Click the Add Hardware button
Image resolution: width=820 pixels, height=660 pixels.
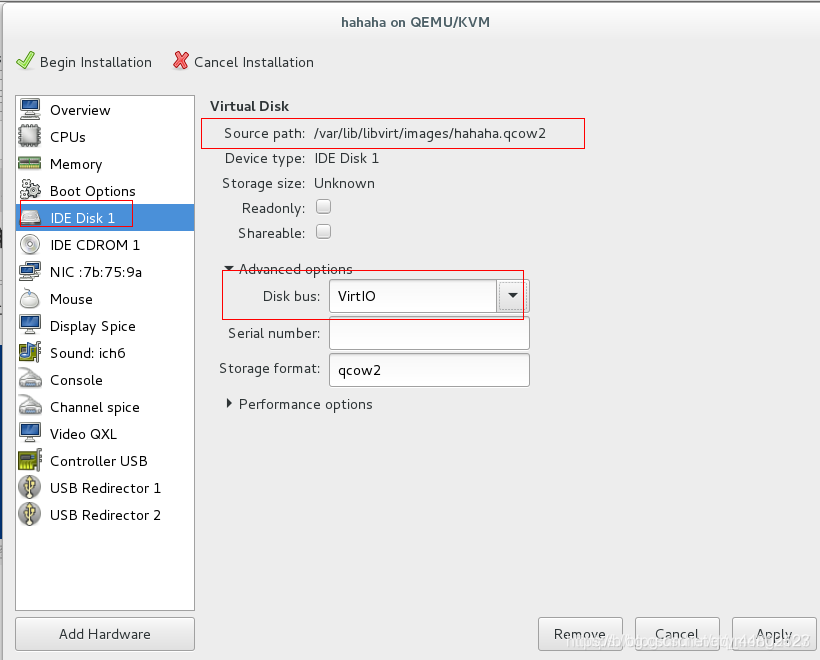click(x=105, y=634)
